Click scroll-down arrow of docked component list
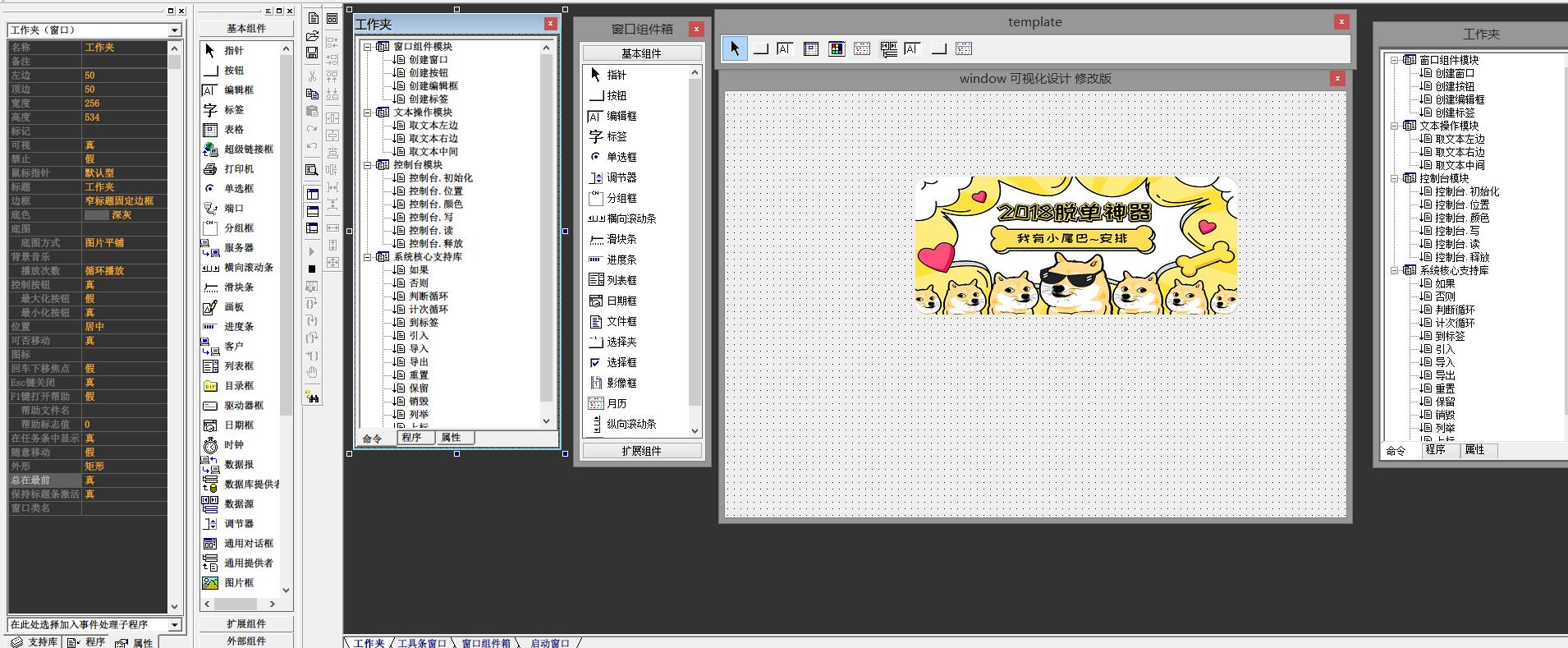Image resolution: width=1568 pixels, height=648 pixels. coord(286,590)
